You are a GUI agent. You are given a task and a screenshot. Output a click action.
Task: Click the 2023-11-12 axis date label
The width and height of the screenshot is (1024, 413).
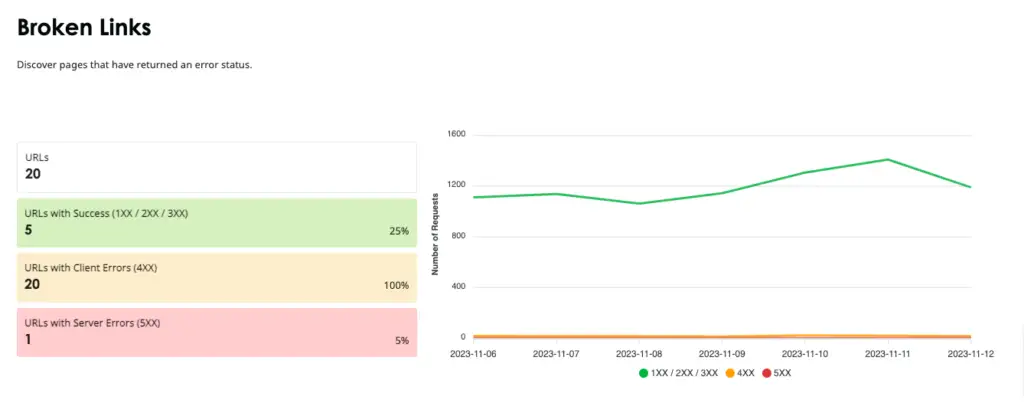click(x=970, y=354)
